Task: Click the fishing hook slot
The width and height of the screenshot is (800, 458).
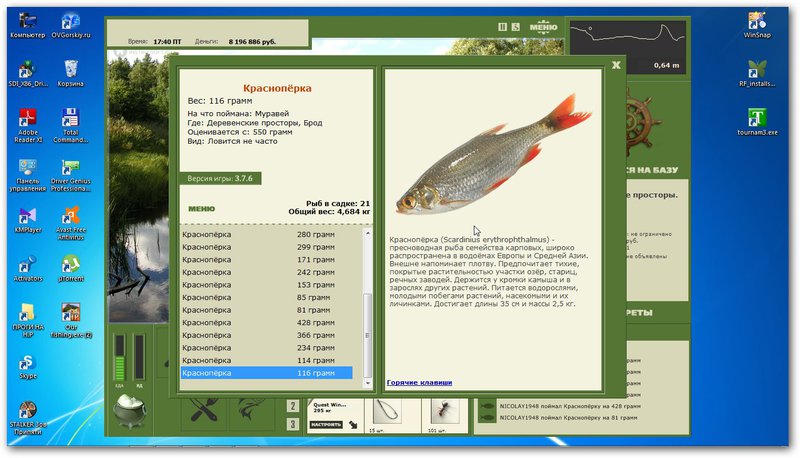Action: tap(386, 412)
